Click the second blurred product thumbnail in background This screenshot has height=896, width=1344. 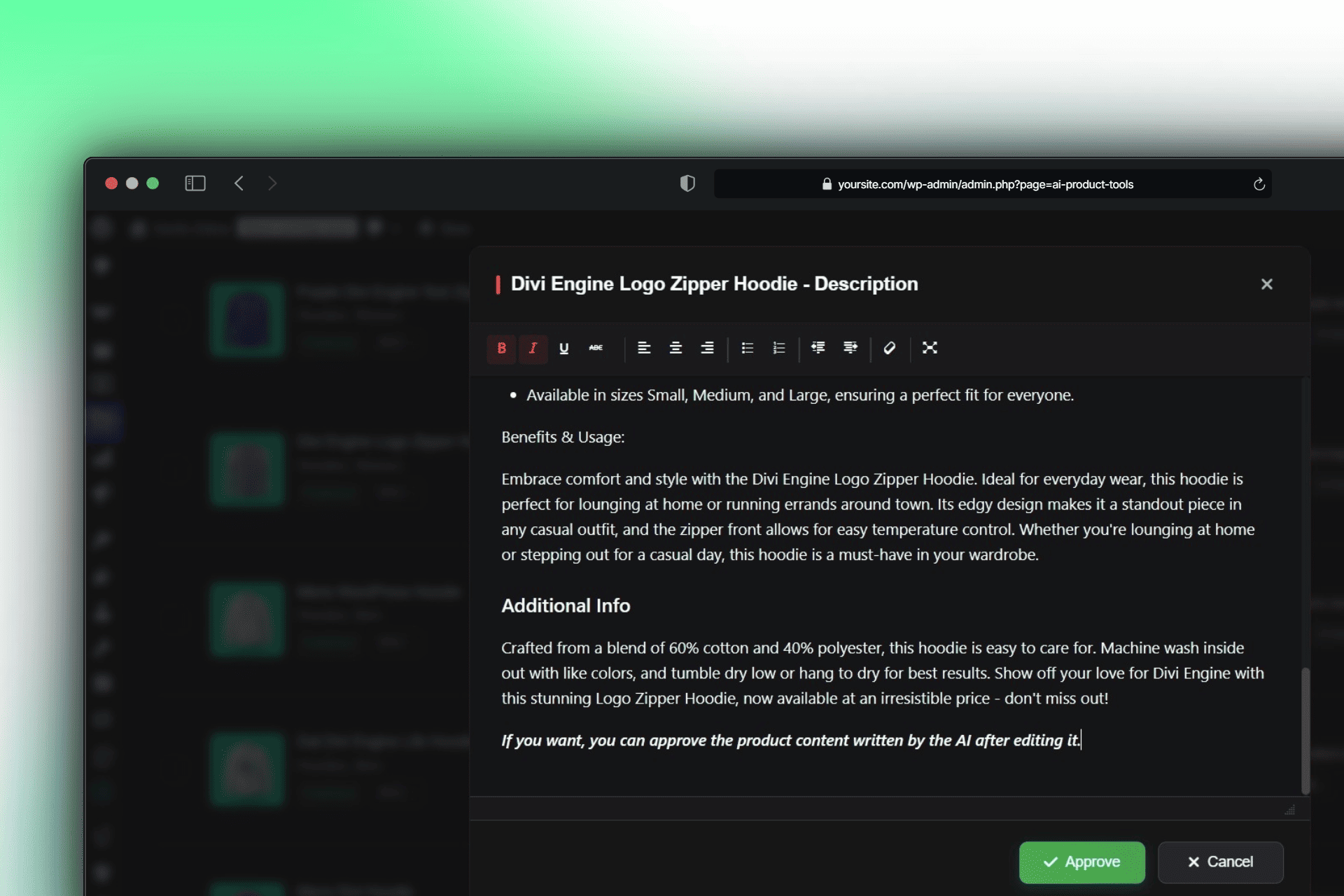247,470
